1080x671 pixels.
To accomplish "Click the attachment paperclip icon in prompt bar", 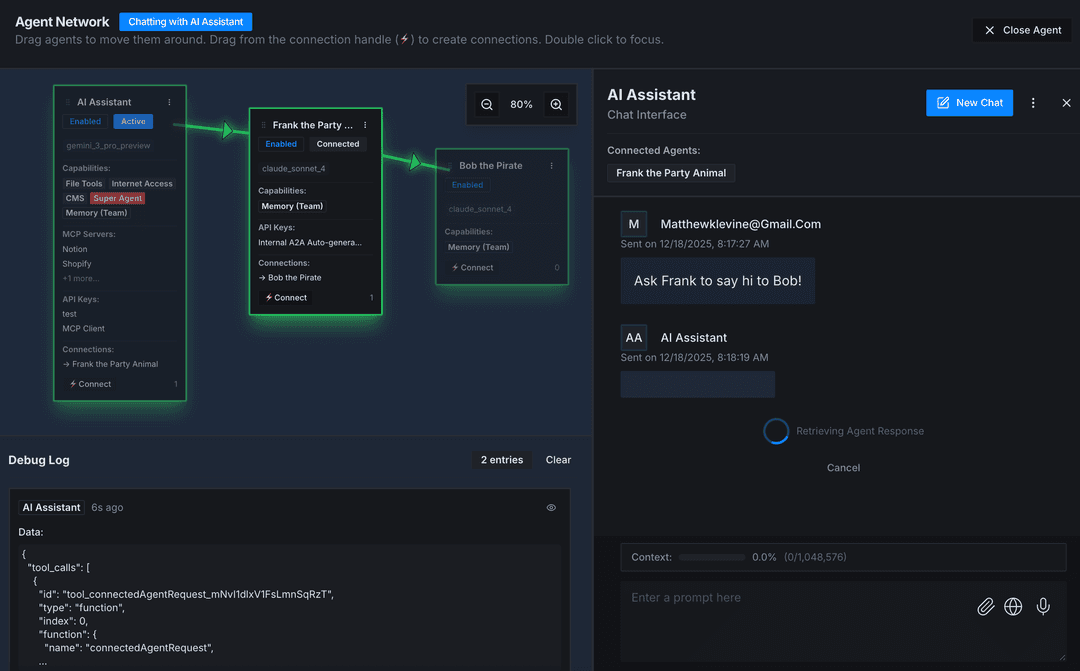I will pyautogui.click(x=985, y=606).
